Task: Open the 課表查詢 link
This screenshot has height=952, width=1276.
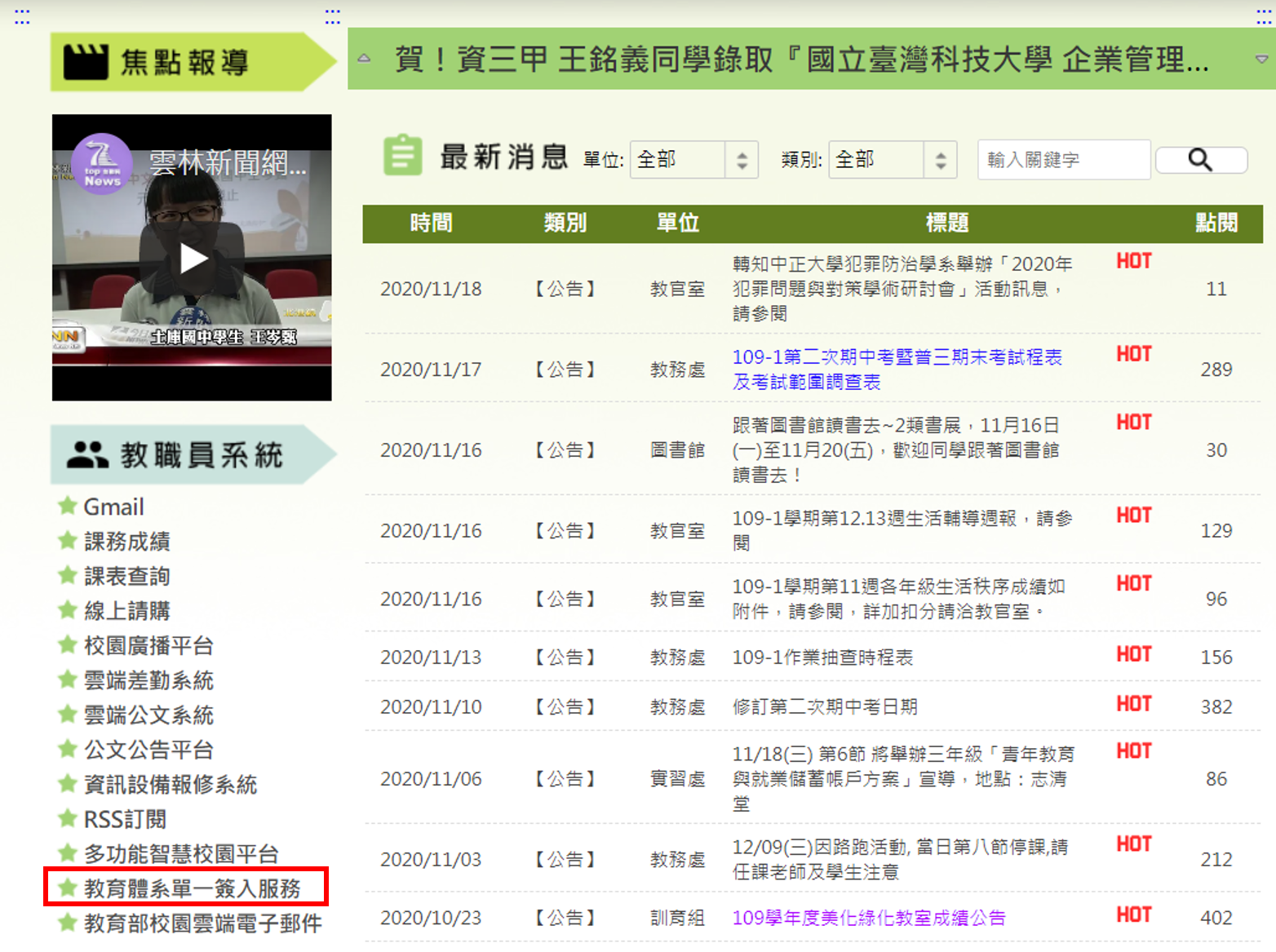Action: [126, 576]
